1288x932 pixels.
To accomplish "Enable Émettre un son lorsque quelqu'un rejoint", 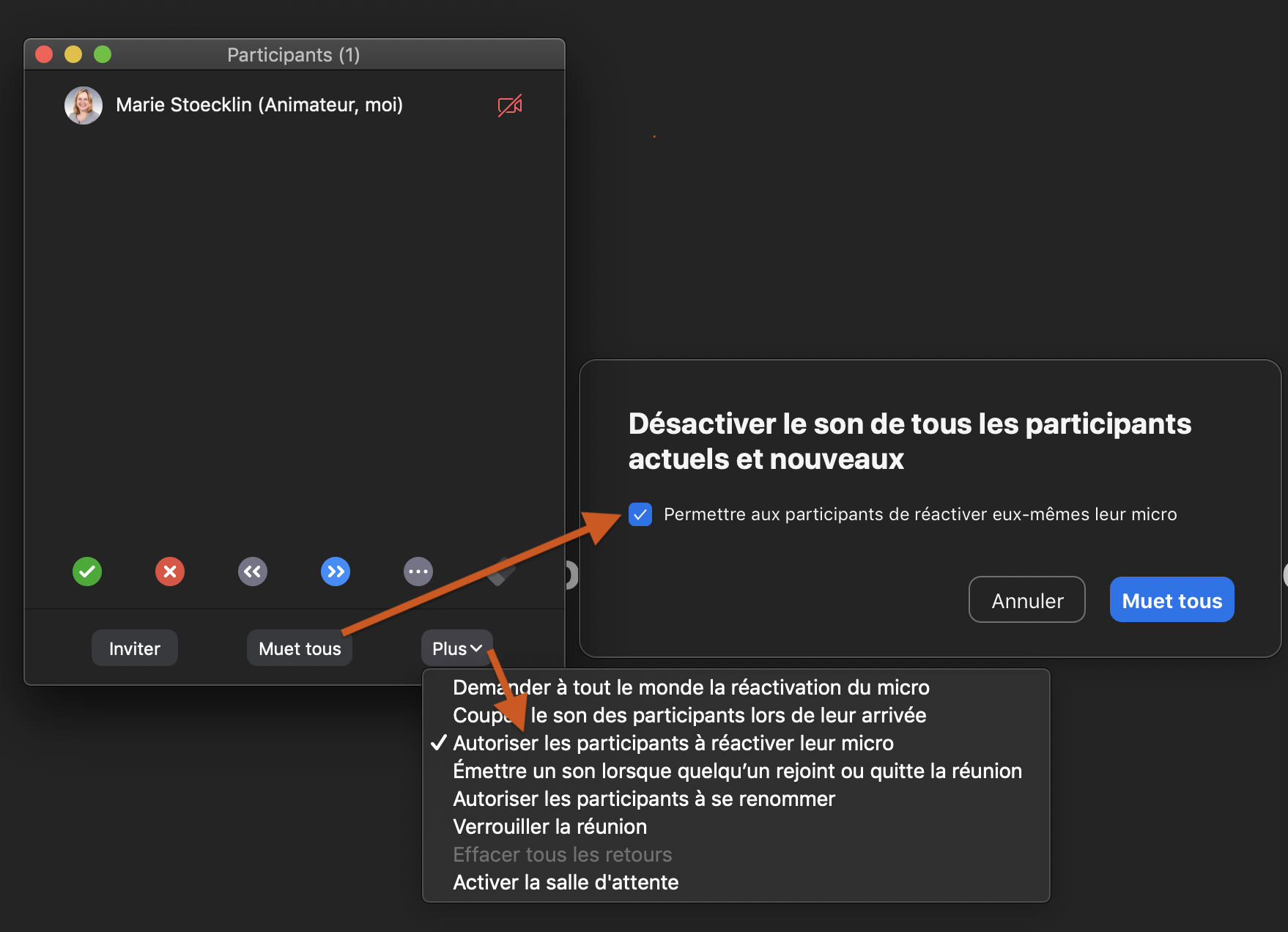I will [737, 771].
